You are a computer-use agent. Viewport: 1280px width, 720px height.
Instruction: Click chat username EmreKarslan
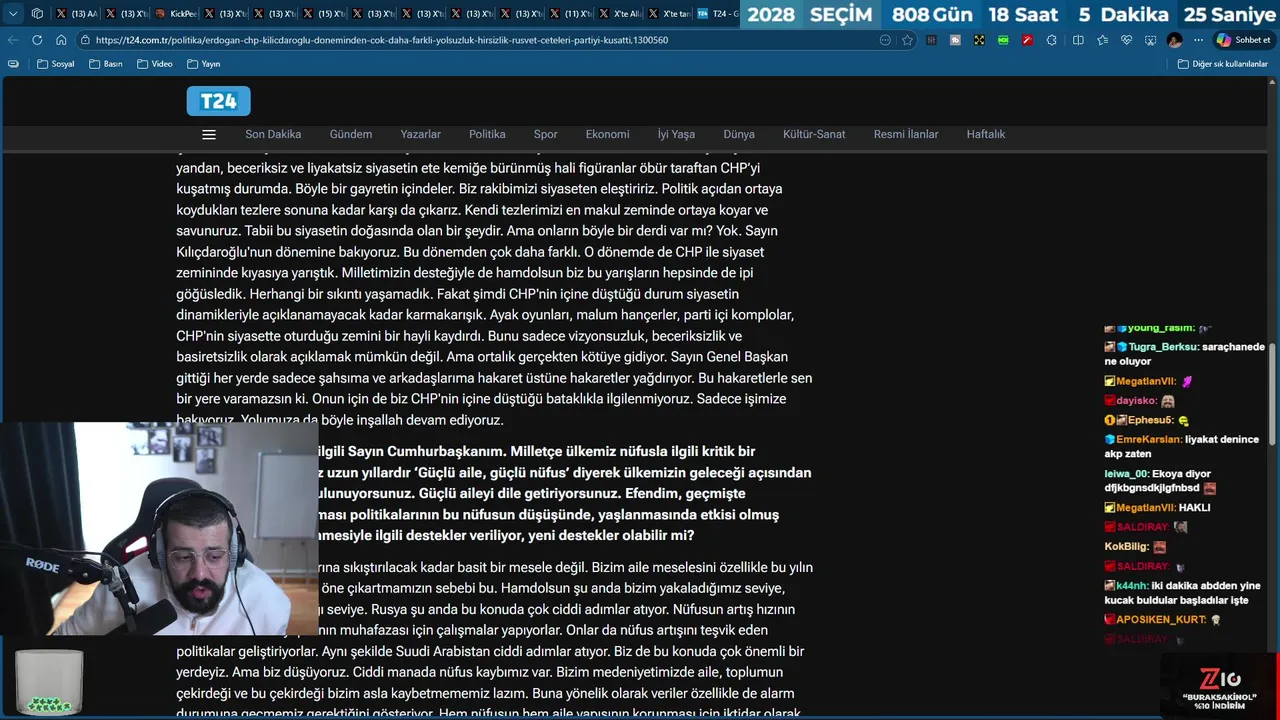[1149, 439]
